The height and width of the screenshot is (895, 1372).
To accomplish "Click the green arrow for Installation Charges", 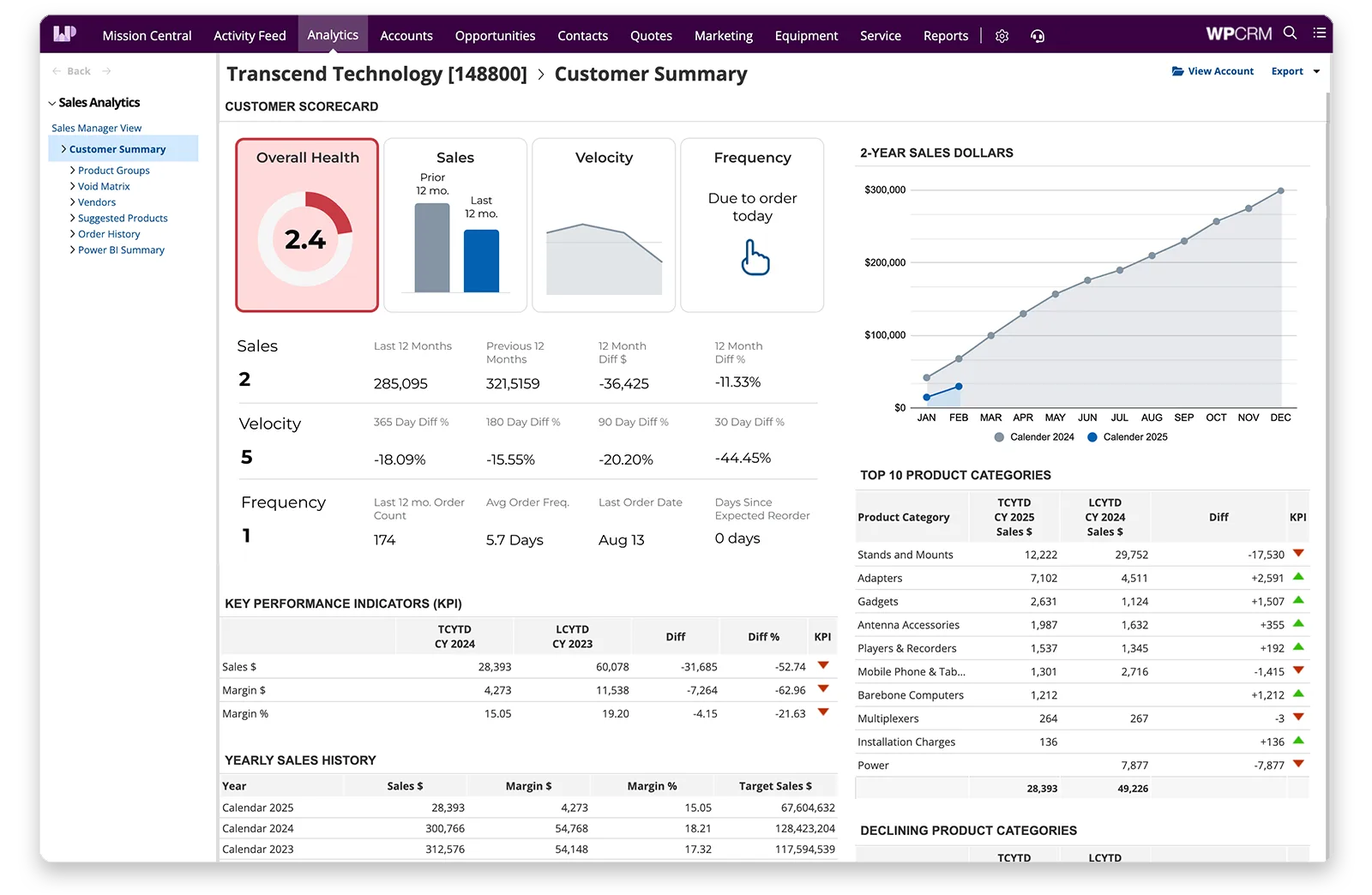I will pos(1298,741).
